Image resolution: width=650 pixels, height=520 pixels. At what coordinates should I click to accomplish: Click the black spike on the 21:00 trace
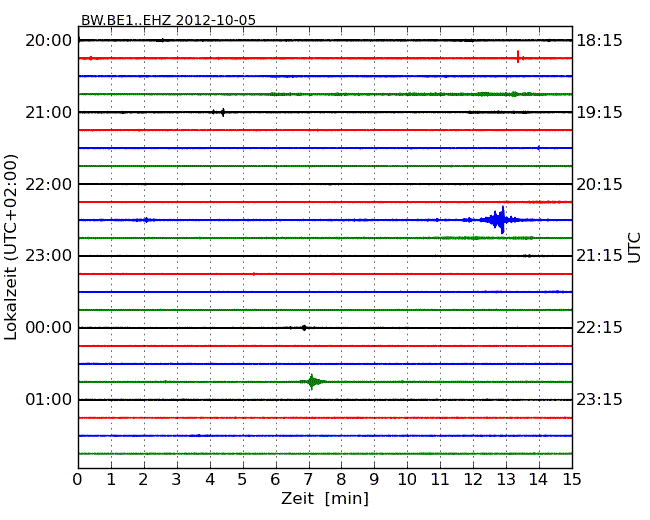223,112
